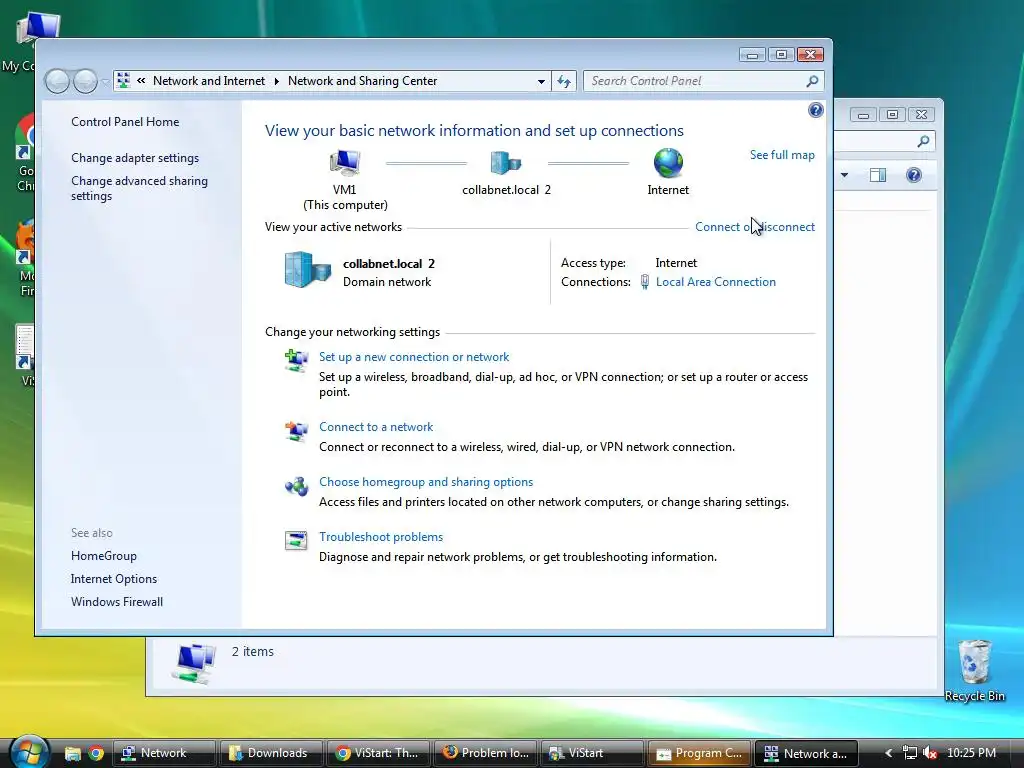
Task: Click the network tray icon
Action: (910, 753)
